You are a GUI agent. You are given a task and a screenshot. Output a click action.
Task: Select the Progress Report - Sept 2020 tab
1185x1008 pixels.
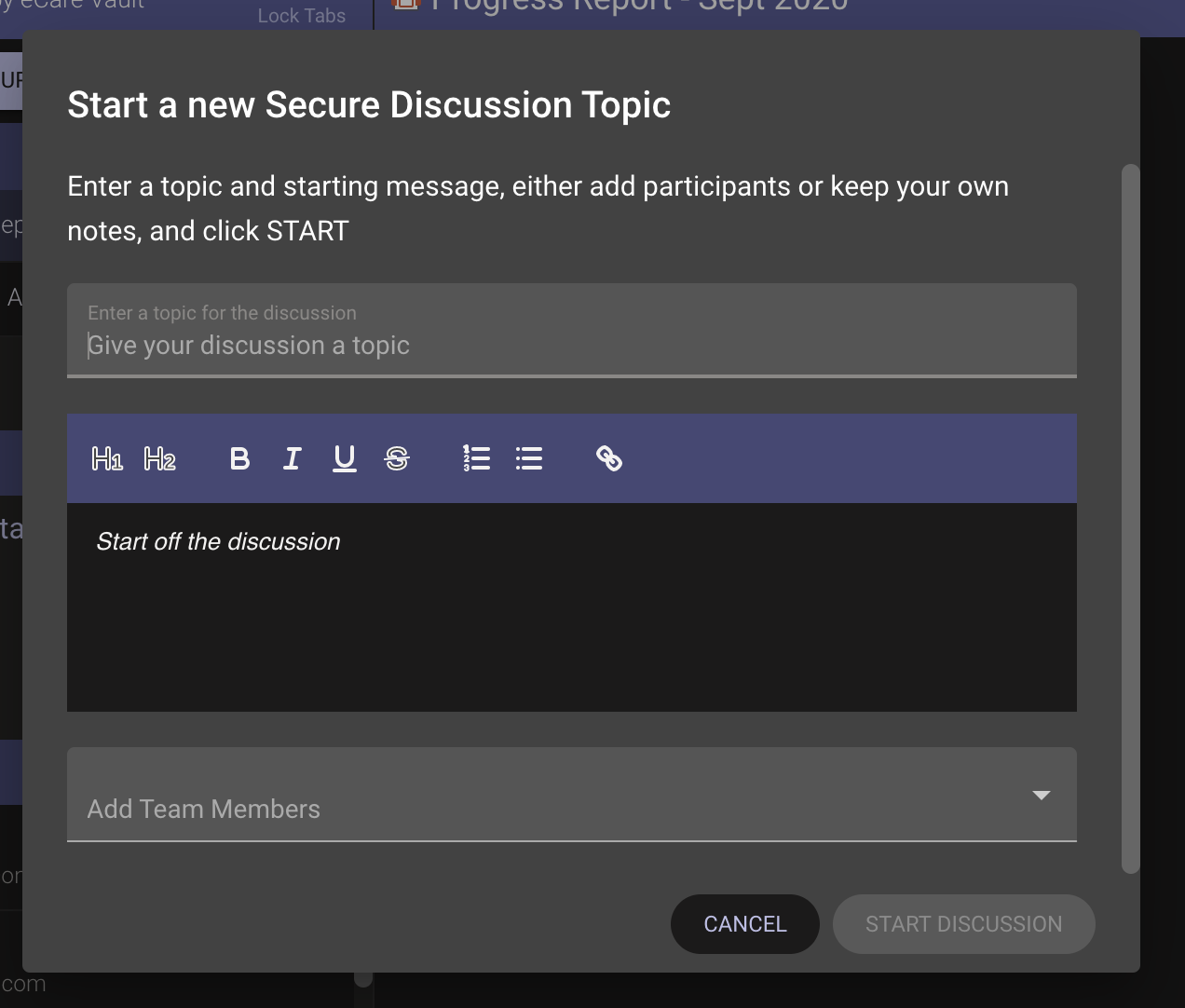[x=639, y=7]
